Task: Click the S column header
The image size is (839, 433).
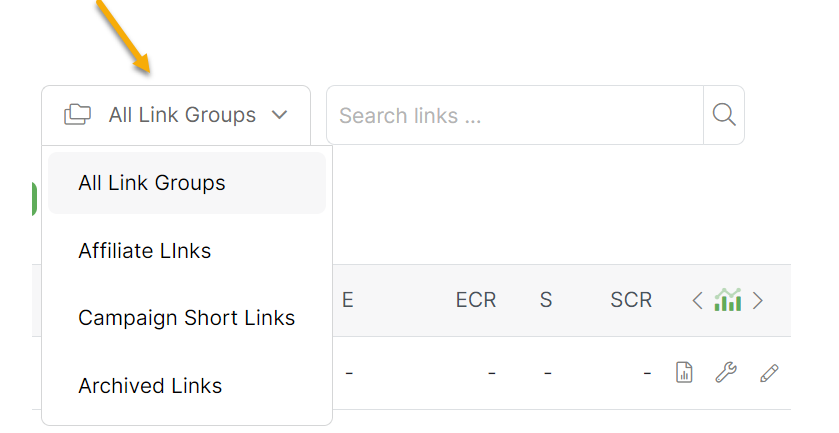Action: 546,300
